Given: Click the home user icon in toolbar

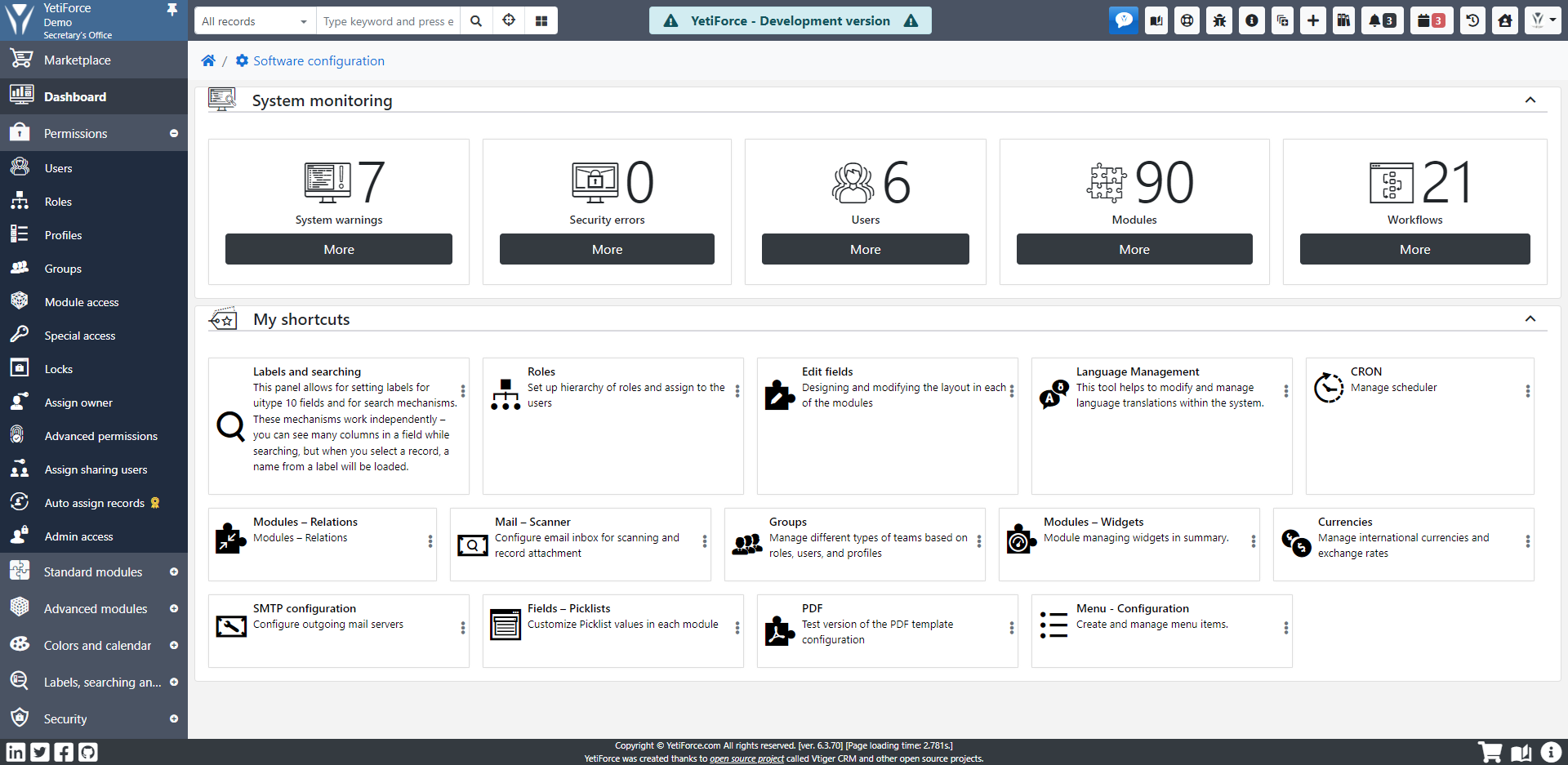Looking at the screenshot, I should pos(1504,20).
